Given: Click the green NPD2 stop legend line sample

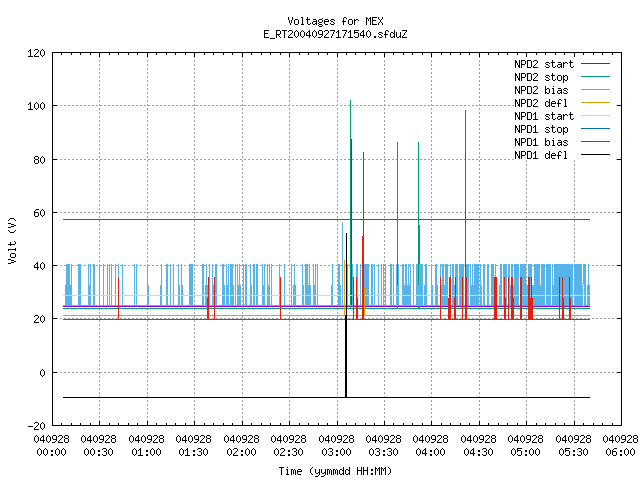Looking at the screenshot, I should pos(596,77).
